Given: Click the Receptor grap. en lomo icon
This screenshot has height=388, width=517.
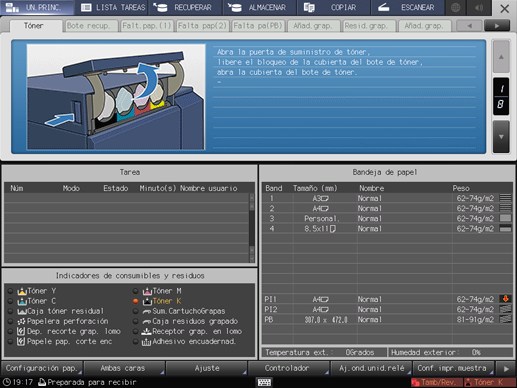Looking at the screenshot, I should (147, 331).
